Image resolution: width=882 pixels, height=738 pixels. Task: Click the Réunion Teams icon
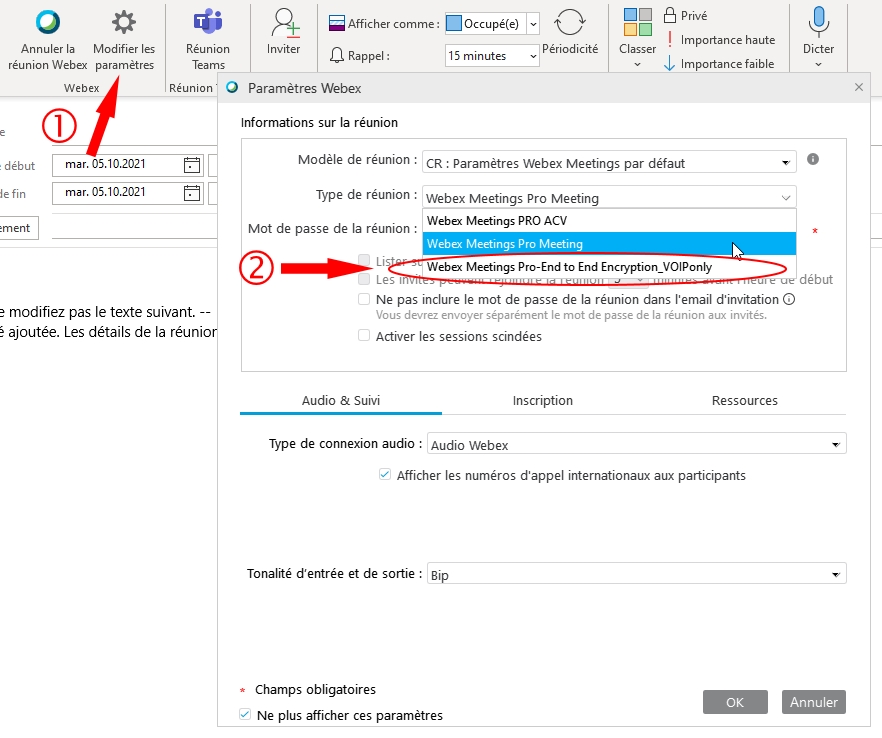[208, 22]
